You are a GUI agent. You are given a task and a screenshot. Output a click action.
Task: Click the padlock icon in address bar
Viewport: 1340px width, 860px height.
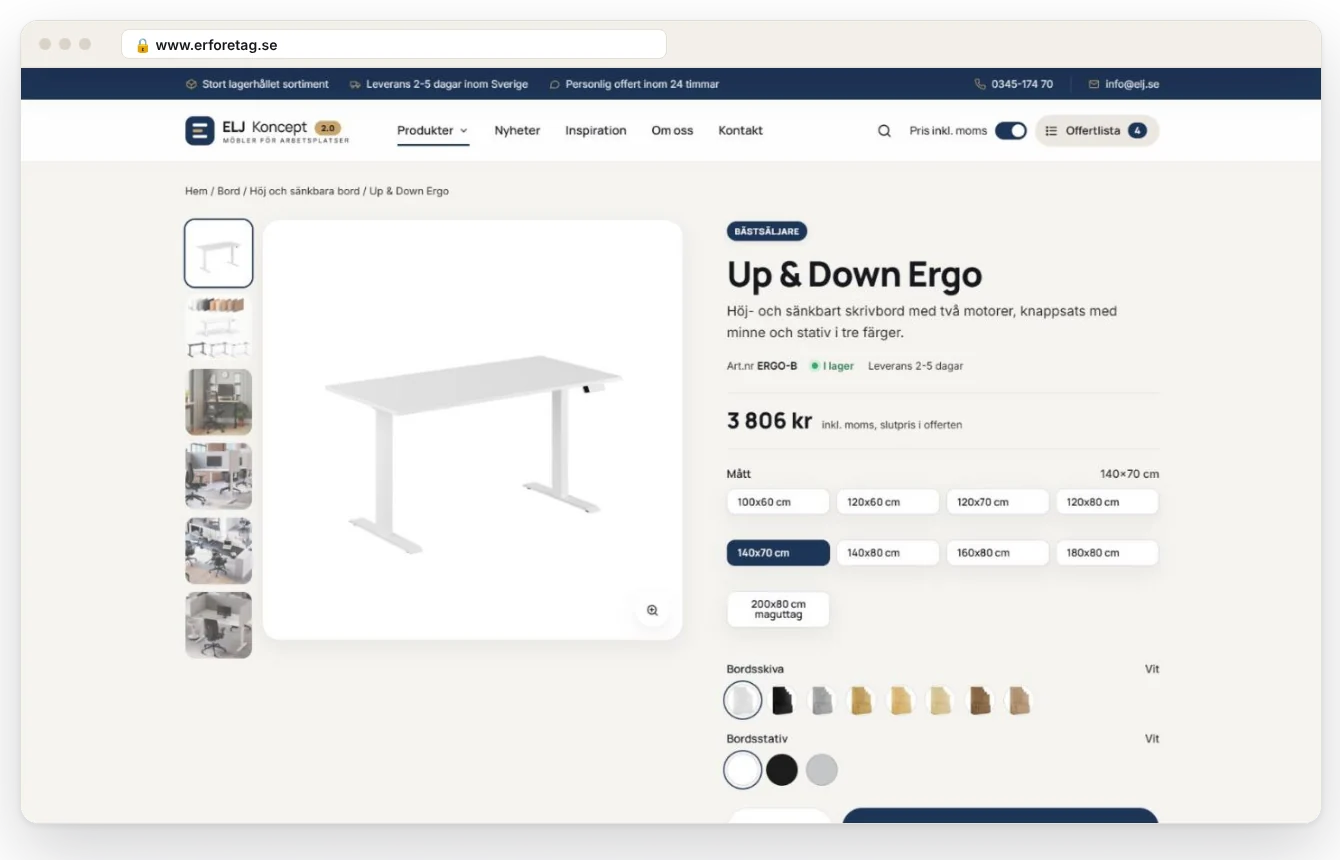click(142, 45)
